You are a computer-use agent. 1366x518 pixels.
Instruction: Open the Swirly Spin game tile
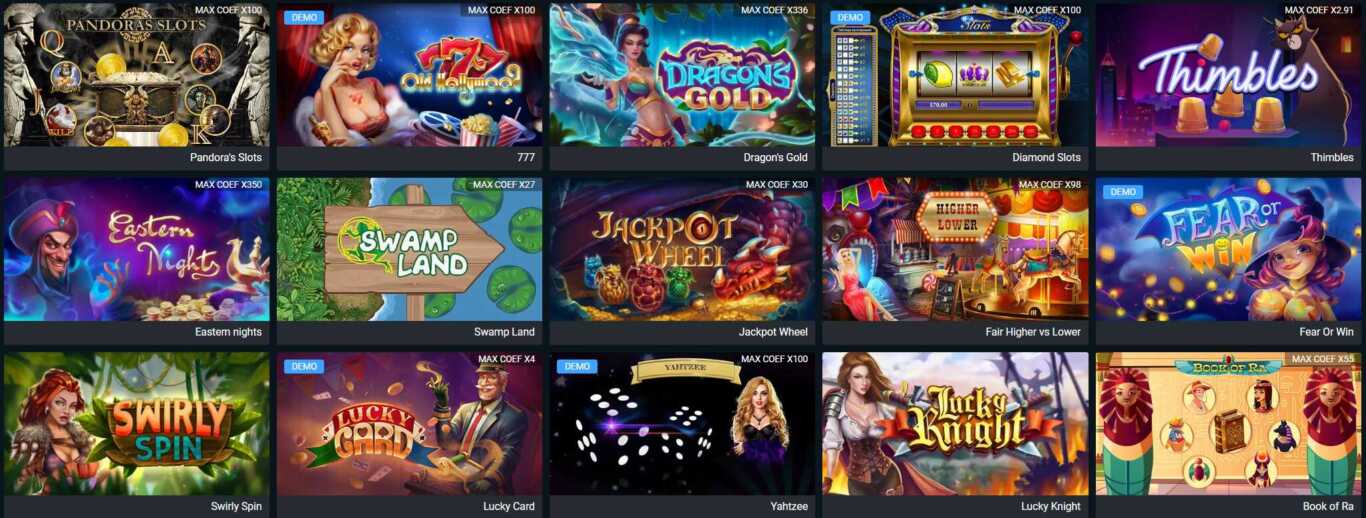pos(136,423)
